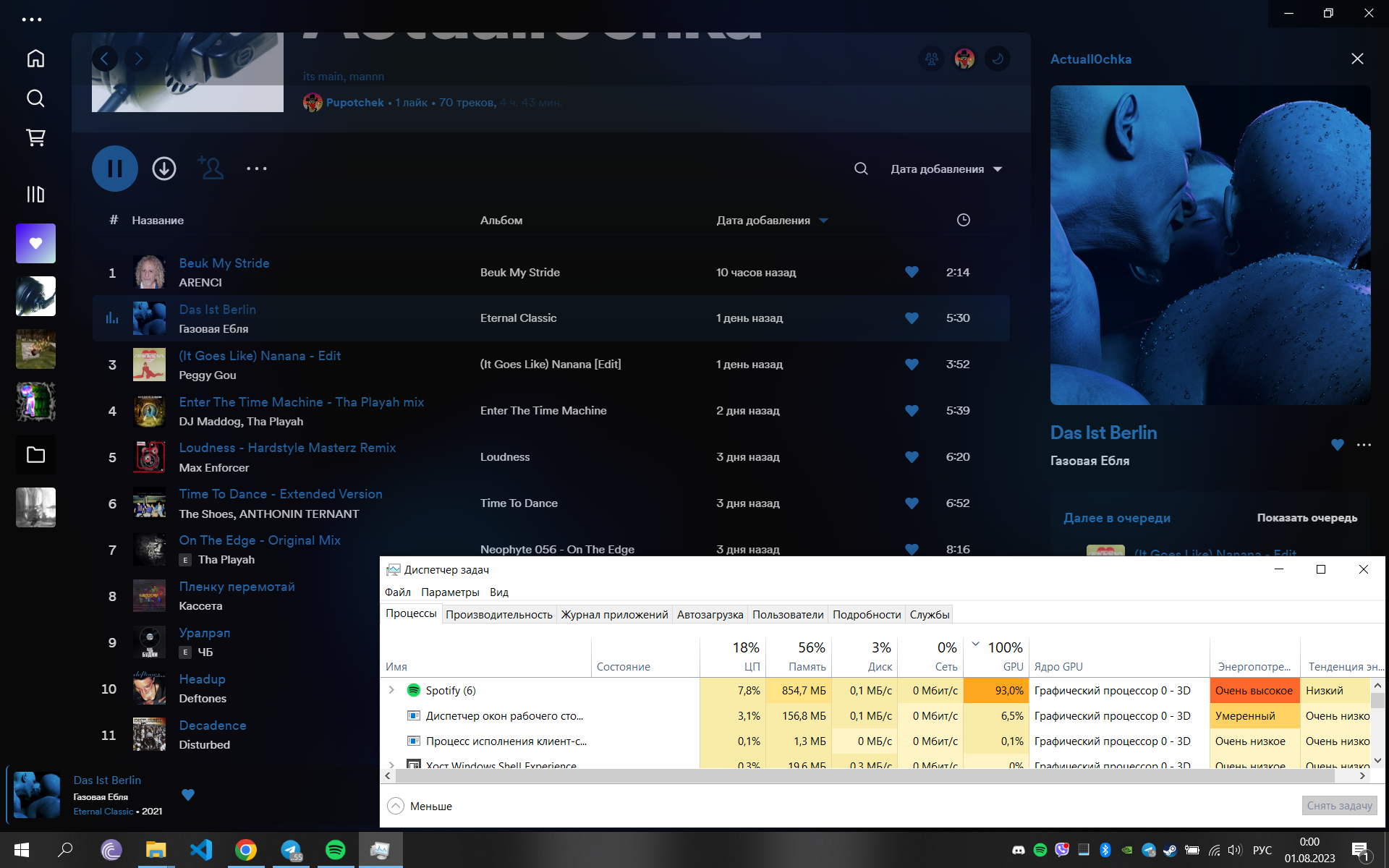1389x868 pixels.
Task: Open the Файл menu in Task Manager
Action: click(x=397, y=592)
